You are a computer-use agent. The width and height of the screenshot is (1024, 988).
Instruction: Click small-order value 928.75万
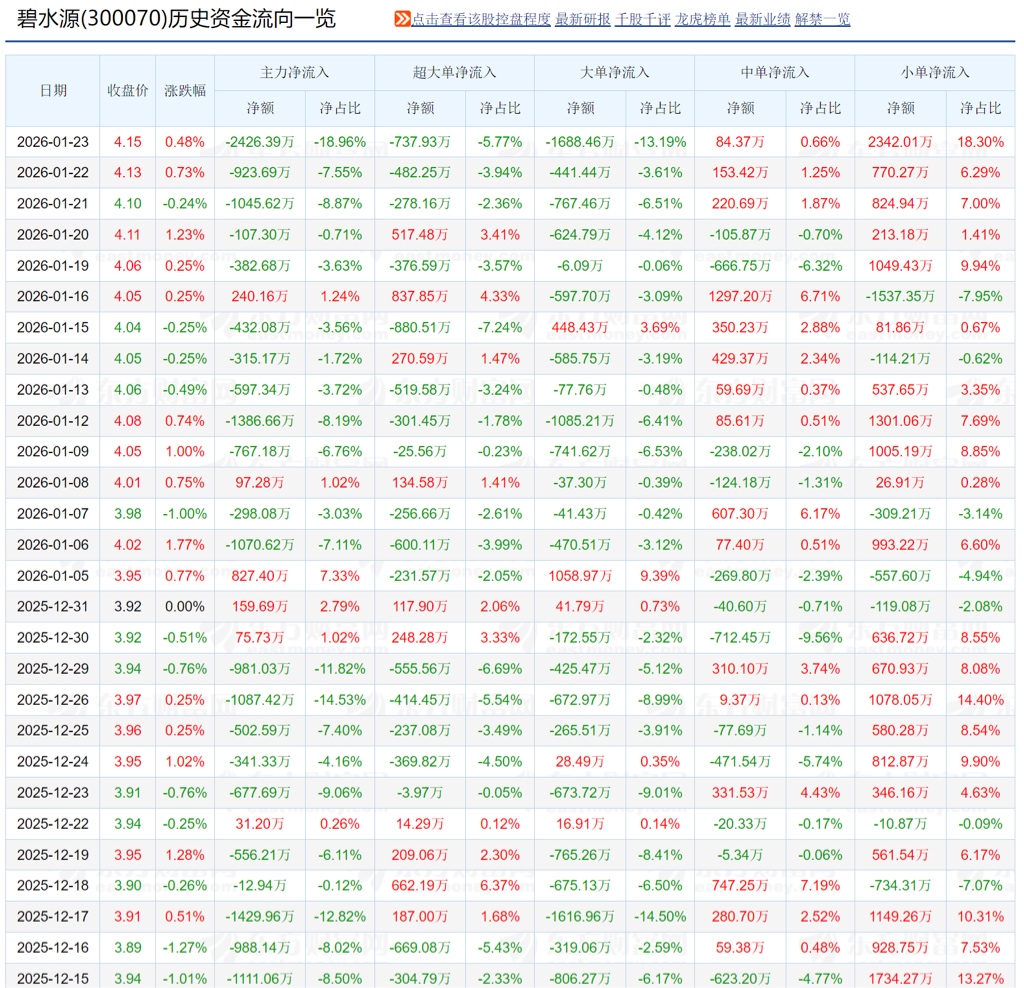[x=901, y=948]
